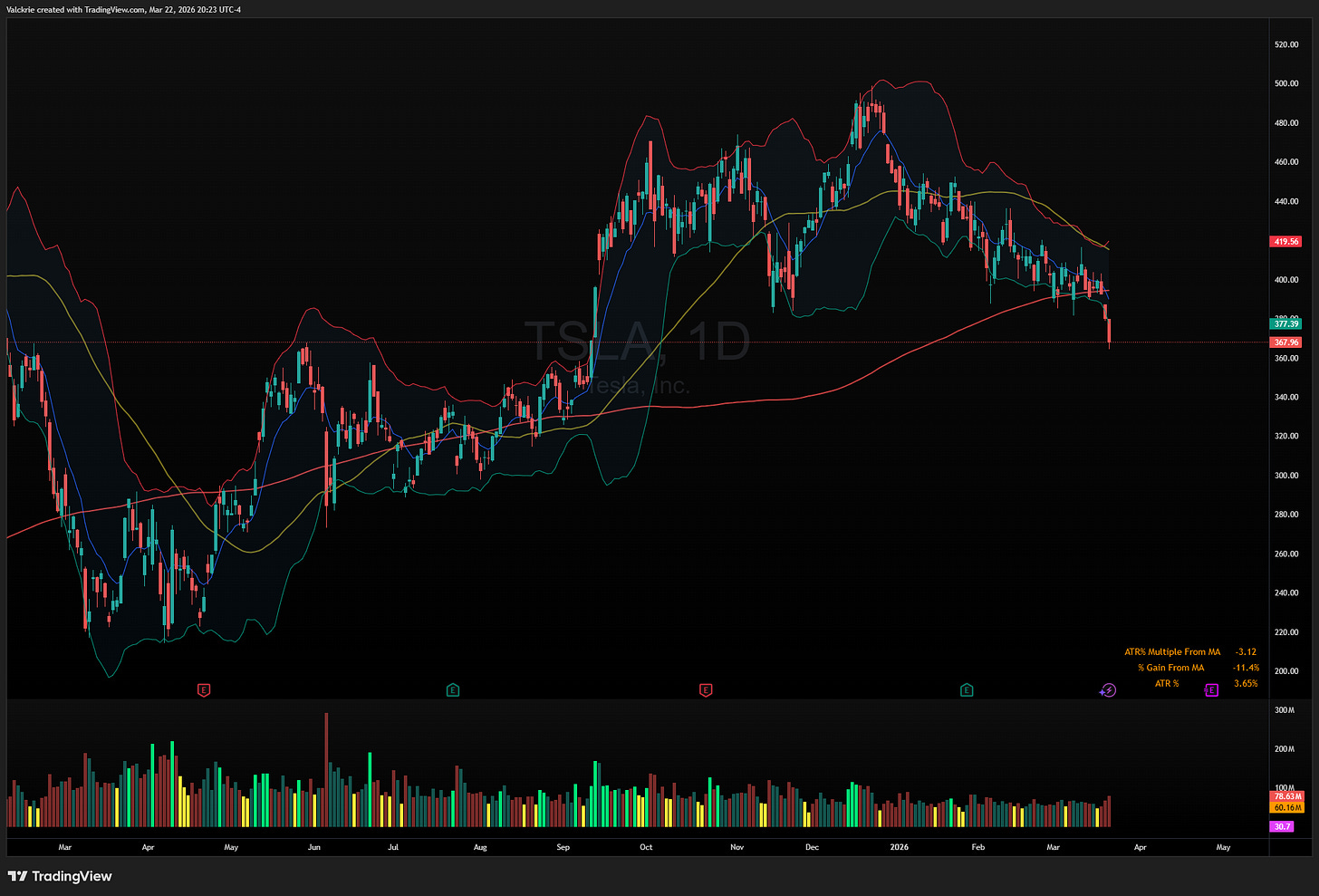Click the Jul label on time axis
This screenshot has width=1319, height=896.
coord(393,848)
